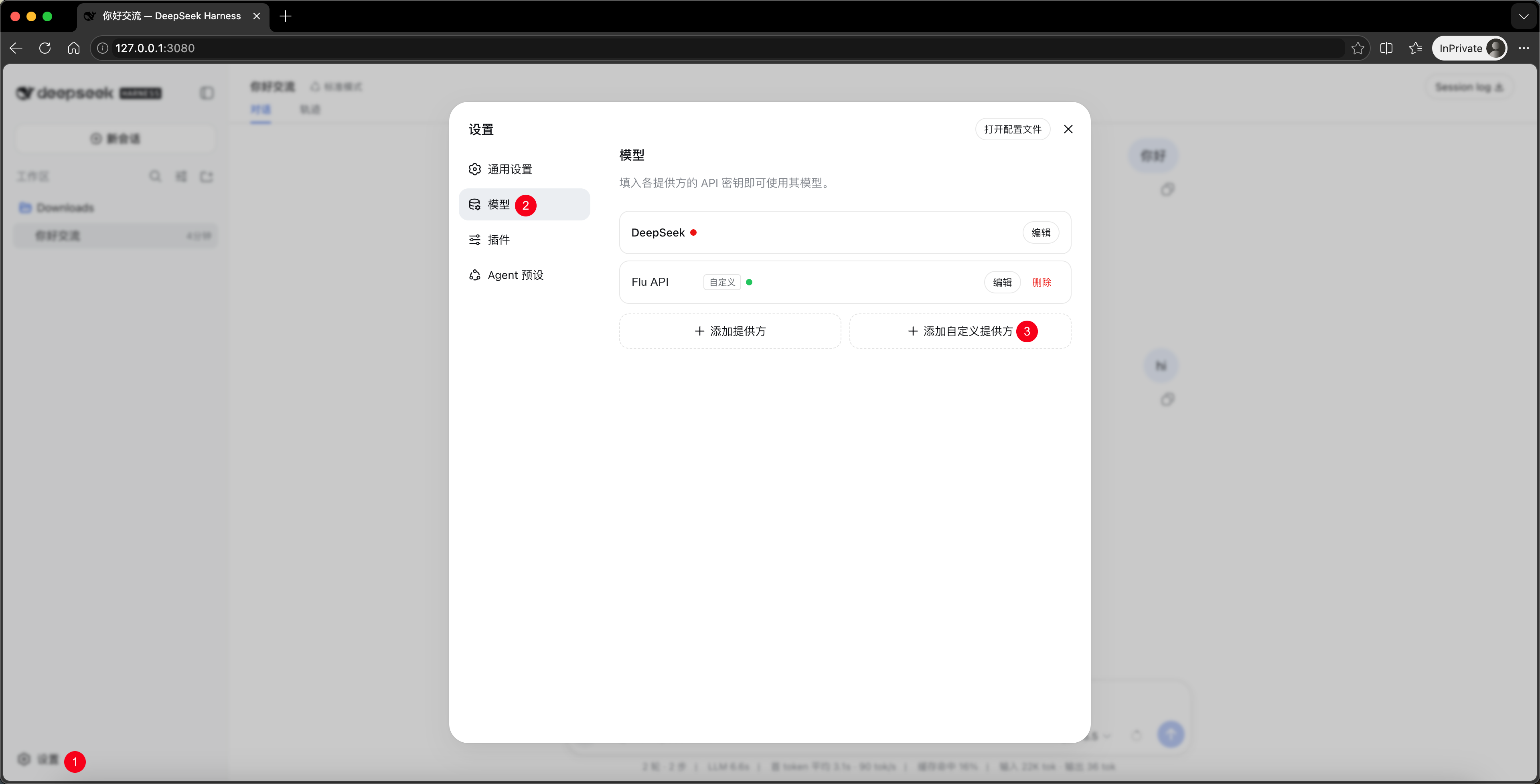
Task: Switch to the second tab under title
Action: click(x=310, y=109)
